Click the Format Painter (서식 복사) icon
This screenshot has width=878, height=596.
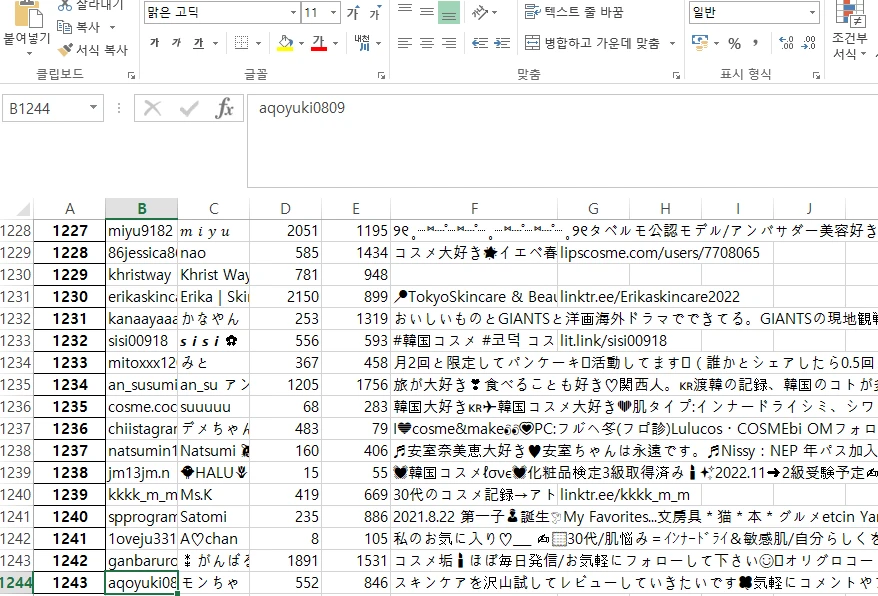tap(66, 50)
